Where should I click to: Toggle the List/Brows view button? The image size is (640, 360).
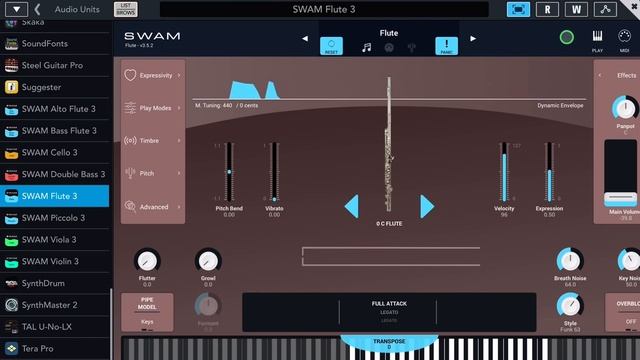tap(126, 9)
